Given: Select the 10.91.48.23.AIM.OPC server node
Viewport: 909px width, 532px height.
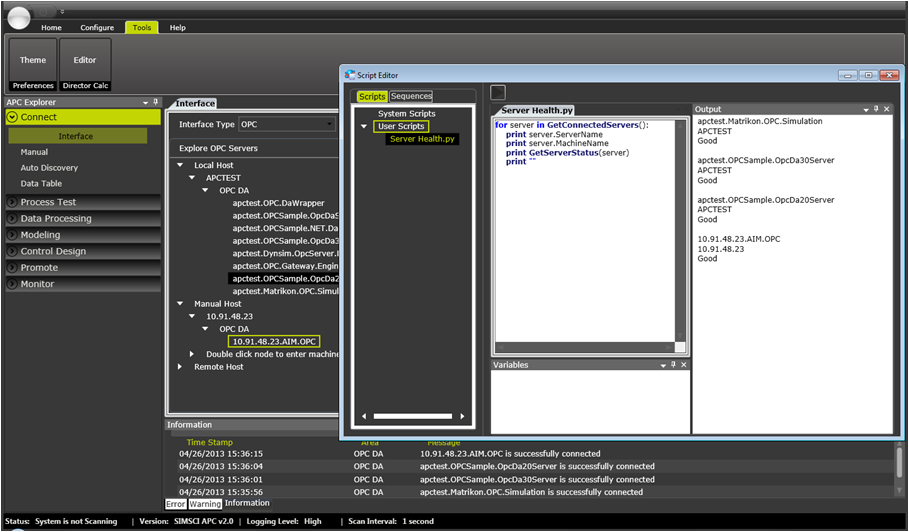Looking at the screenshot, I should (x=274, y=341).
